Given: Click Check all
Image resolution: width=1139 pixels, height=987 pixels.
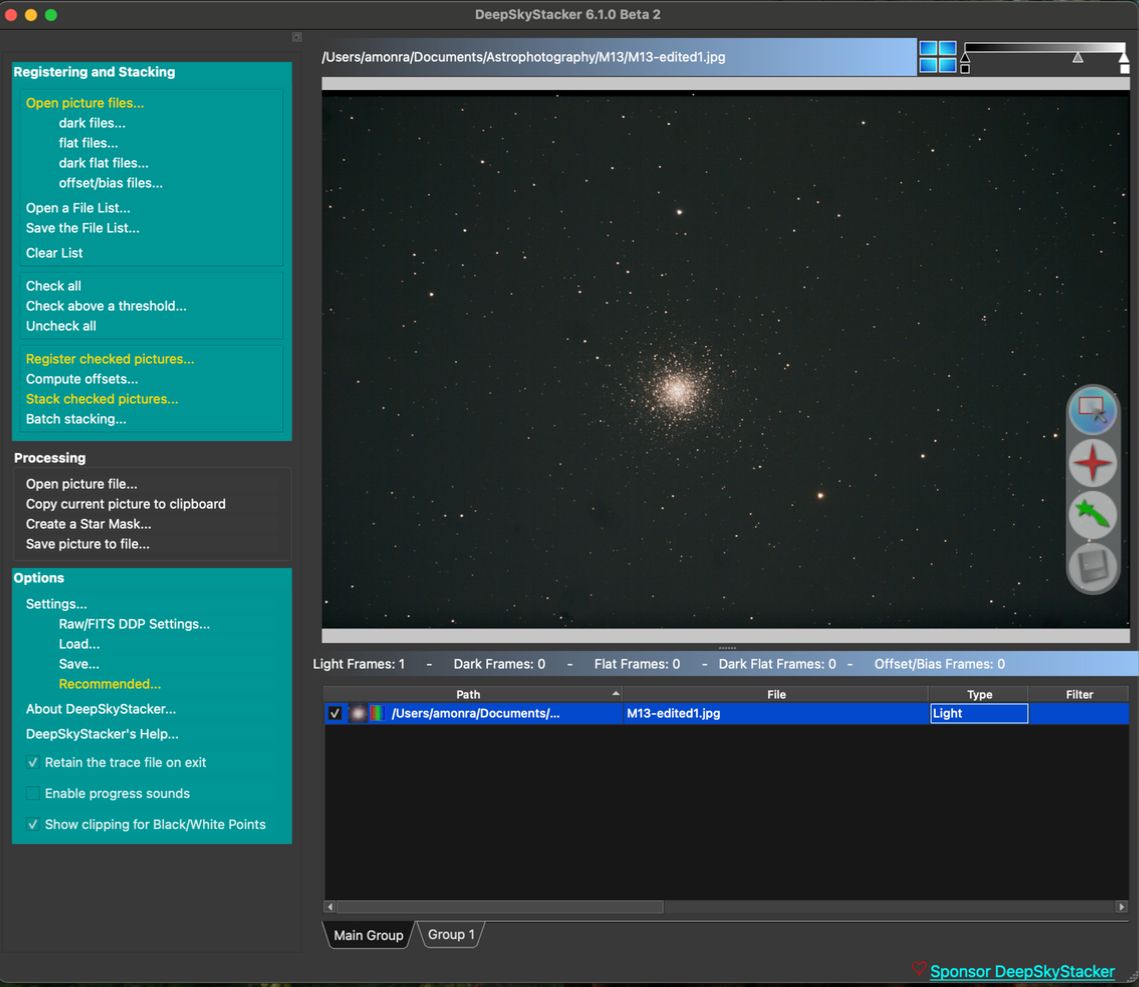Looking at the screenshot, I should pos(53,286).
